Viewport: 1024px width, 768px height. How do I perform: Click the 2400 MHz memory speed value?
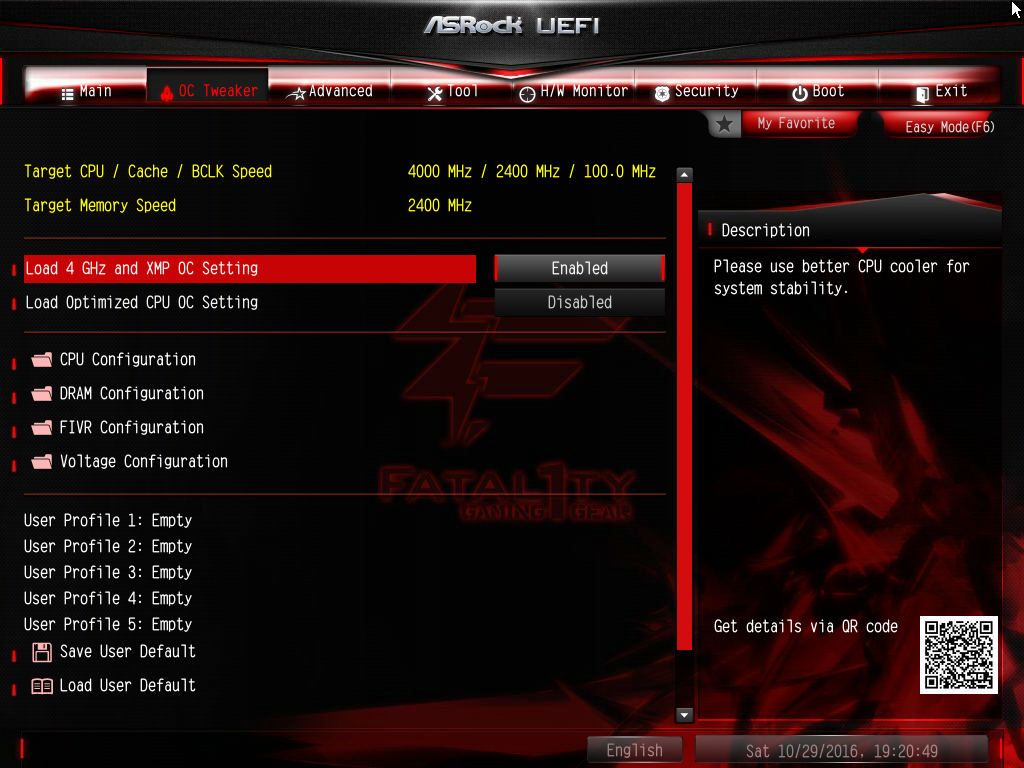(440, 206)
